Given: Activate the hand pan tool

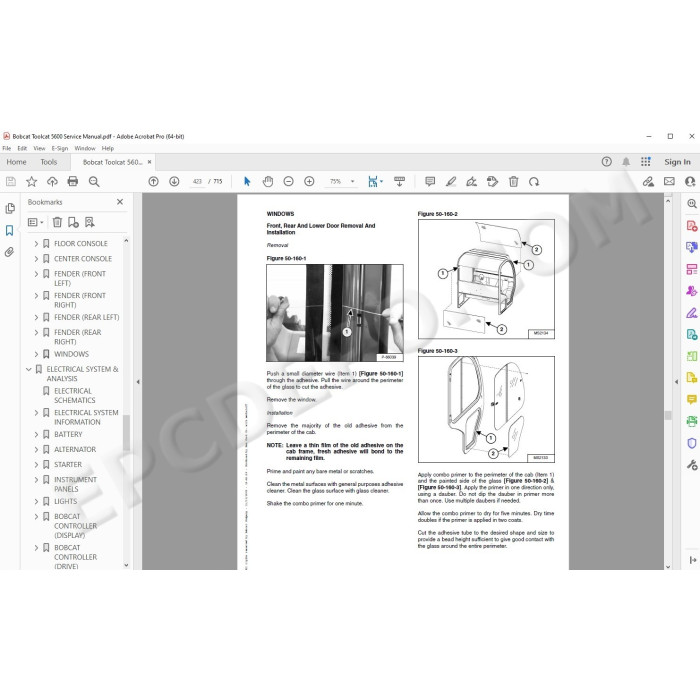Looking at the screenshot, I should [268, 181].
